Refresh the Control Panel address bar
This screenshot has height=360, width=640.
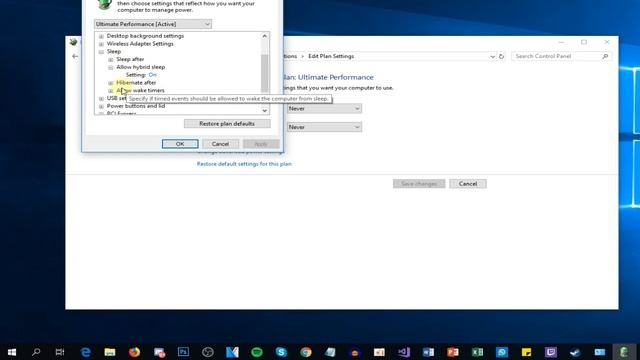[x=502, y=56]
